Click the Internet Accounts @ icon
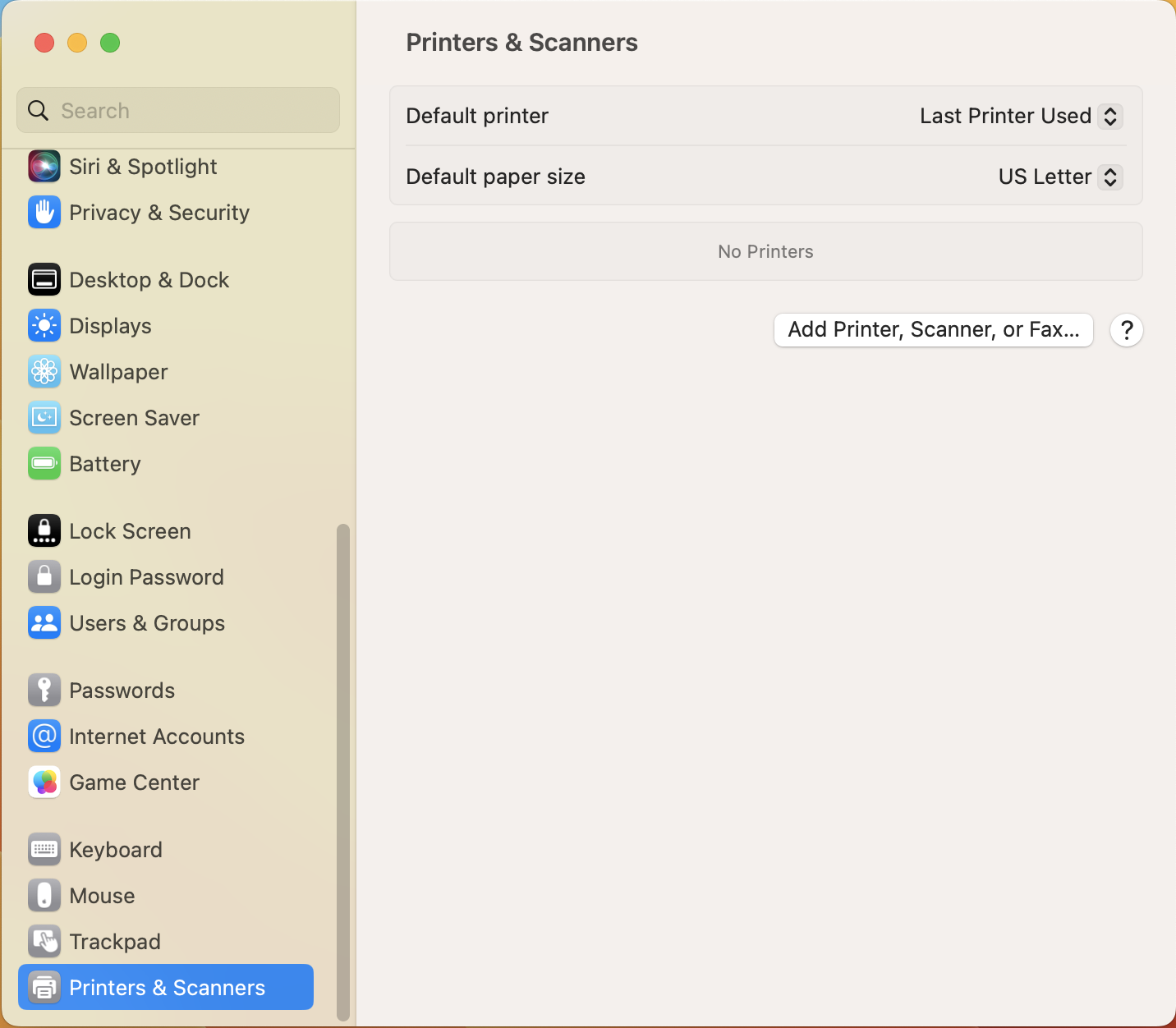 (44, 737)
